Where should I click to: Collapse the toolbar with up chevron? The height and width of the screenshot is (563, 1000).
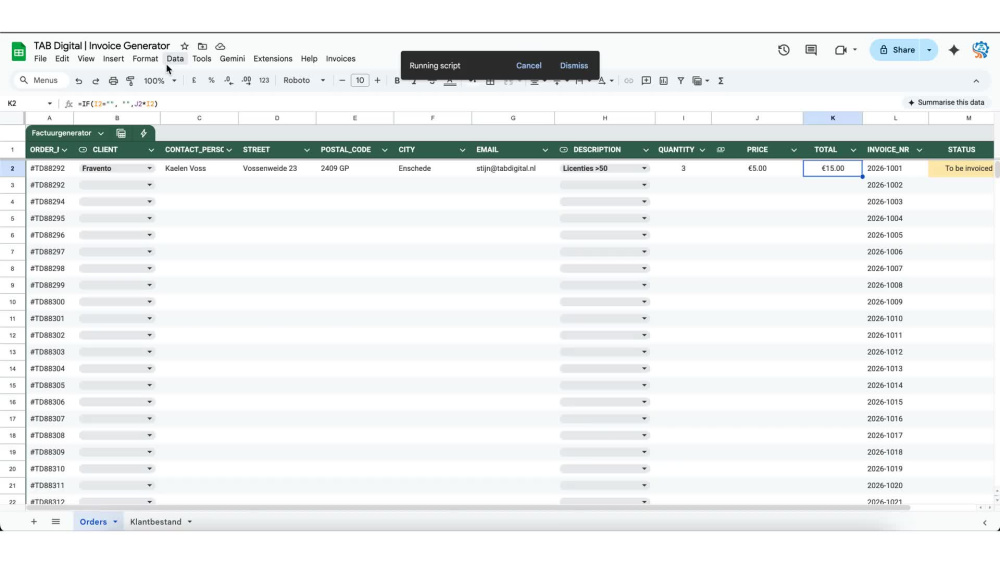[976, 81]
